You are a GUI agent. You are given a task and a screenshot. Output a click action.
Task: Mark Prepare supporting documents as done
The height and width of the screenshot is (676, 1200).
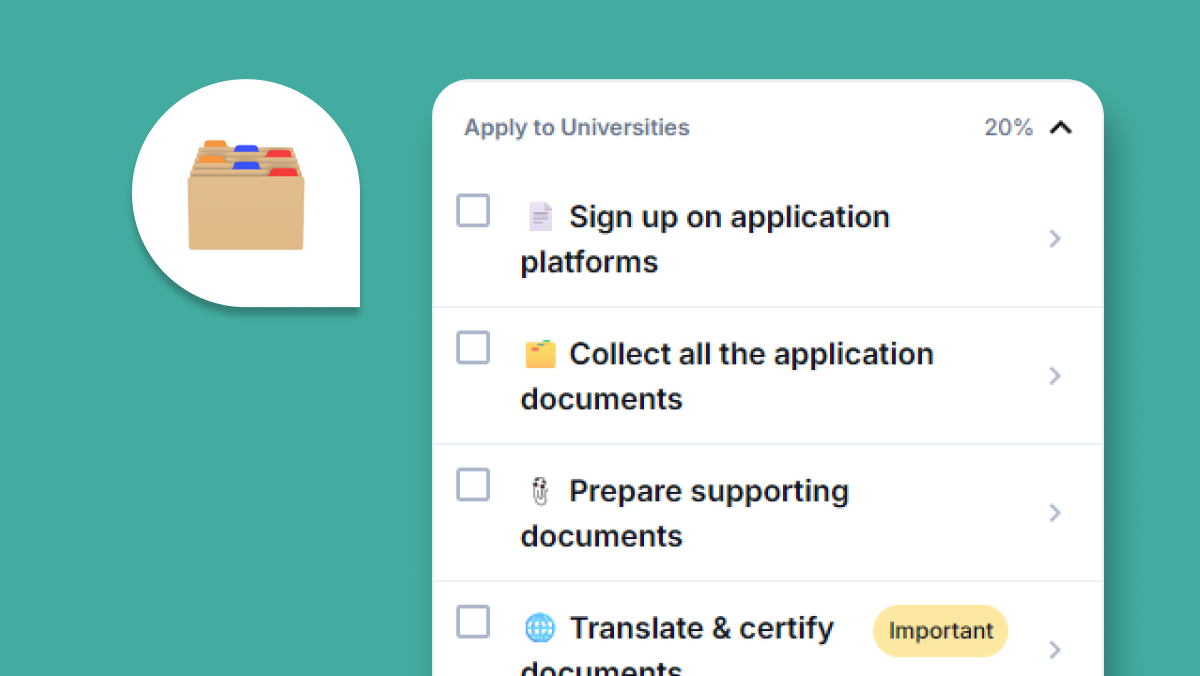[473, 485]
